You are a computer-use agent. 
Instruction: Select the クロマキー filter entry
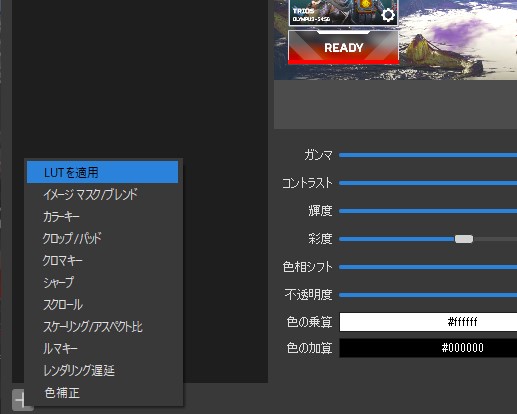102,260
